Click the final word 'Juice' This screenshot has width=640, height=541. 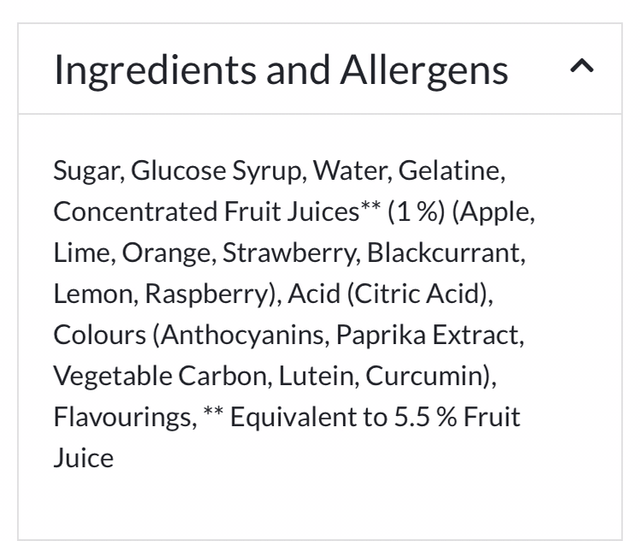83,458
